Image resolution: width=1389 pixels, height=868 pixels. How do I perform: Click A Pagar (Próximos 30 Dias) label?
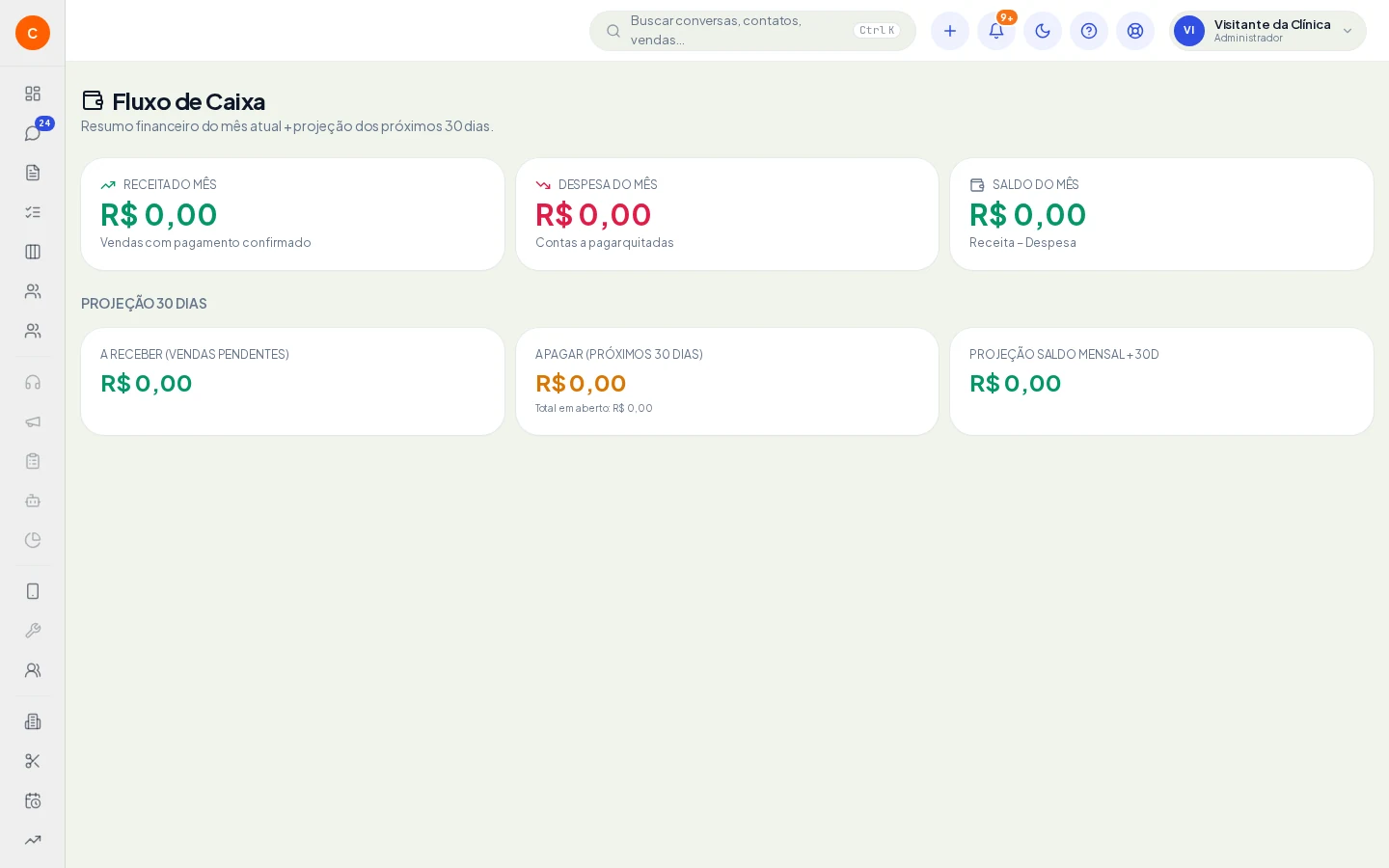[619, 355]
